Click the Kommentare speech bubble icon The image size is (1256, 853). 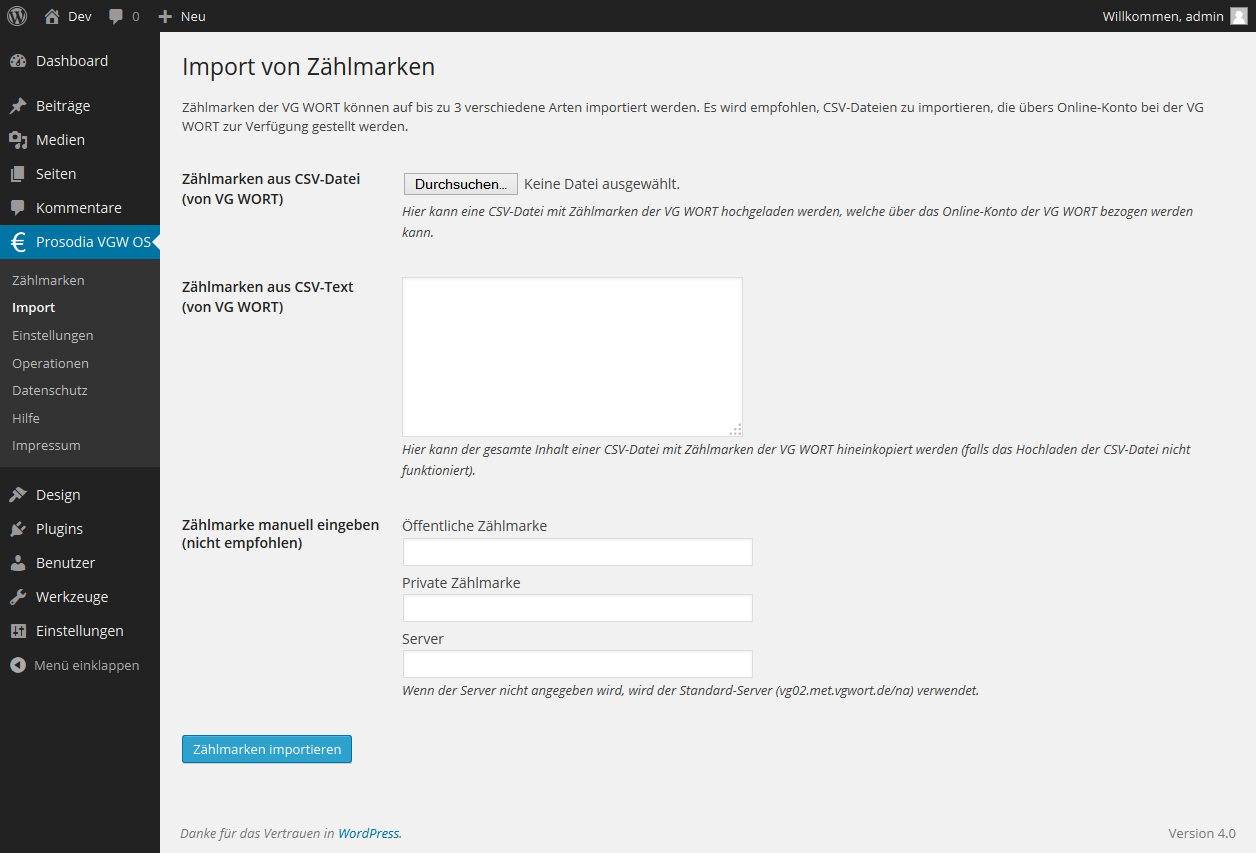click(x=18, y=208)
